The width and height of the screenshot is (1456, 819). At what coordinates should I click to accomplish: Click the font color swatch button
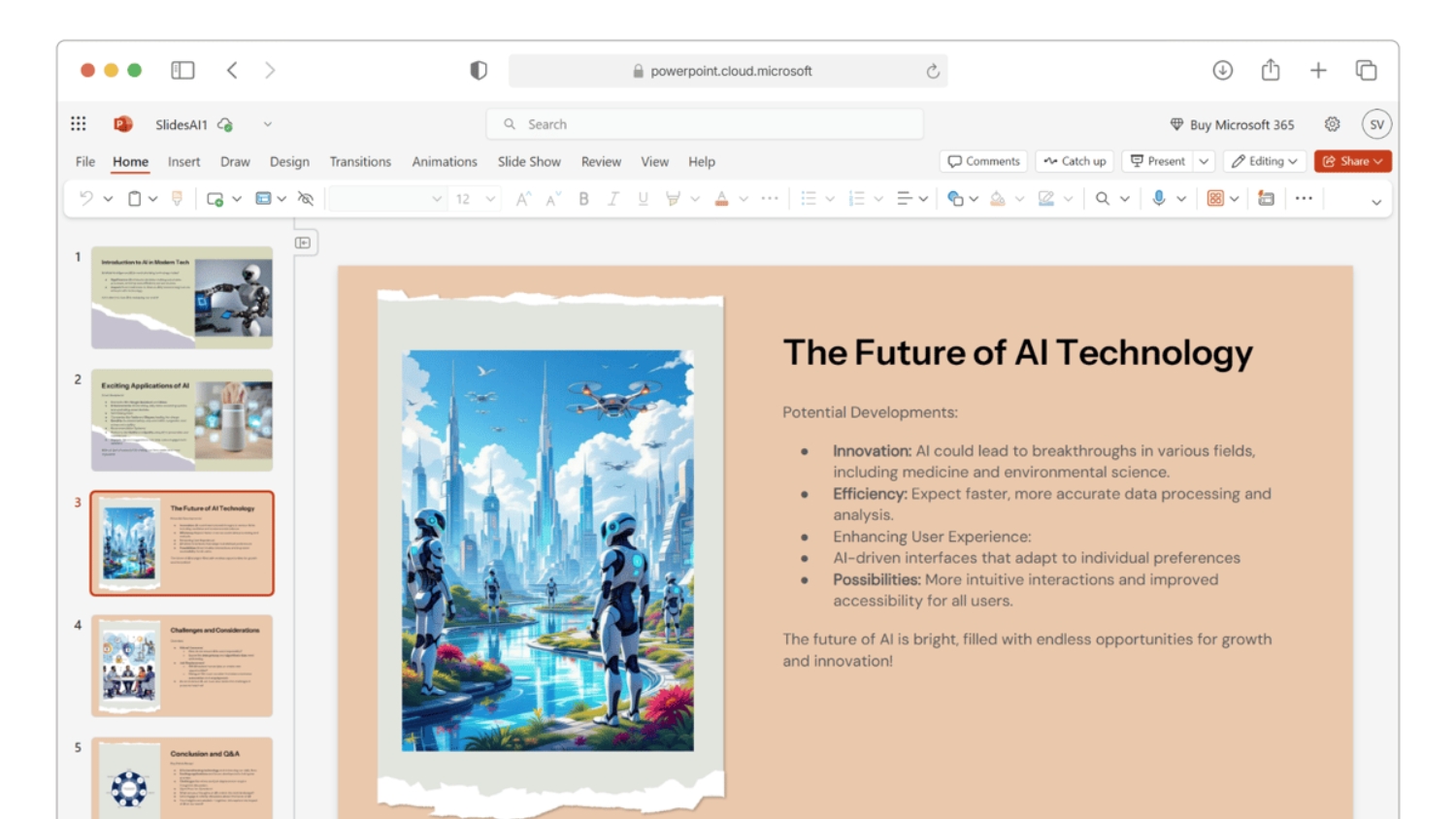(x=721, y=199)
